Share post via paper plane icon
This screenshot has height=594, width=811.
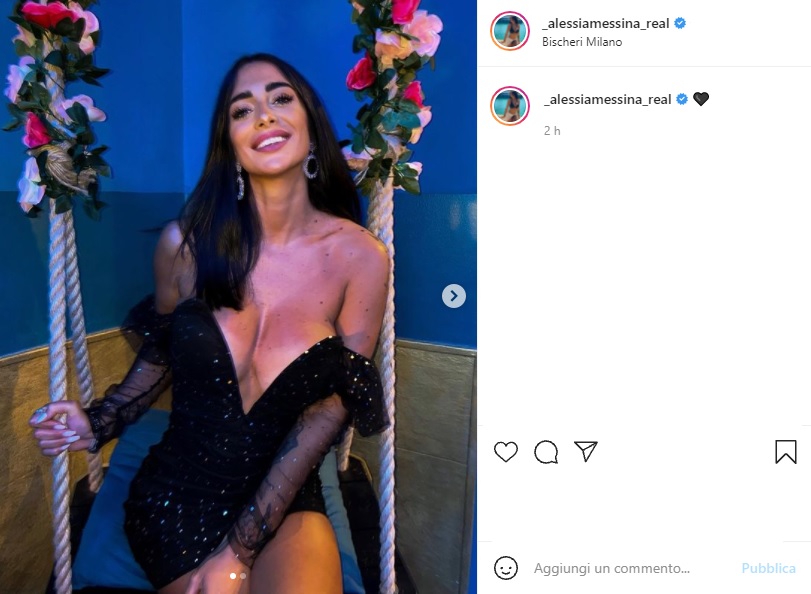(585, 451)
